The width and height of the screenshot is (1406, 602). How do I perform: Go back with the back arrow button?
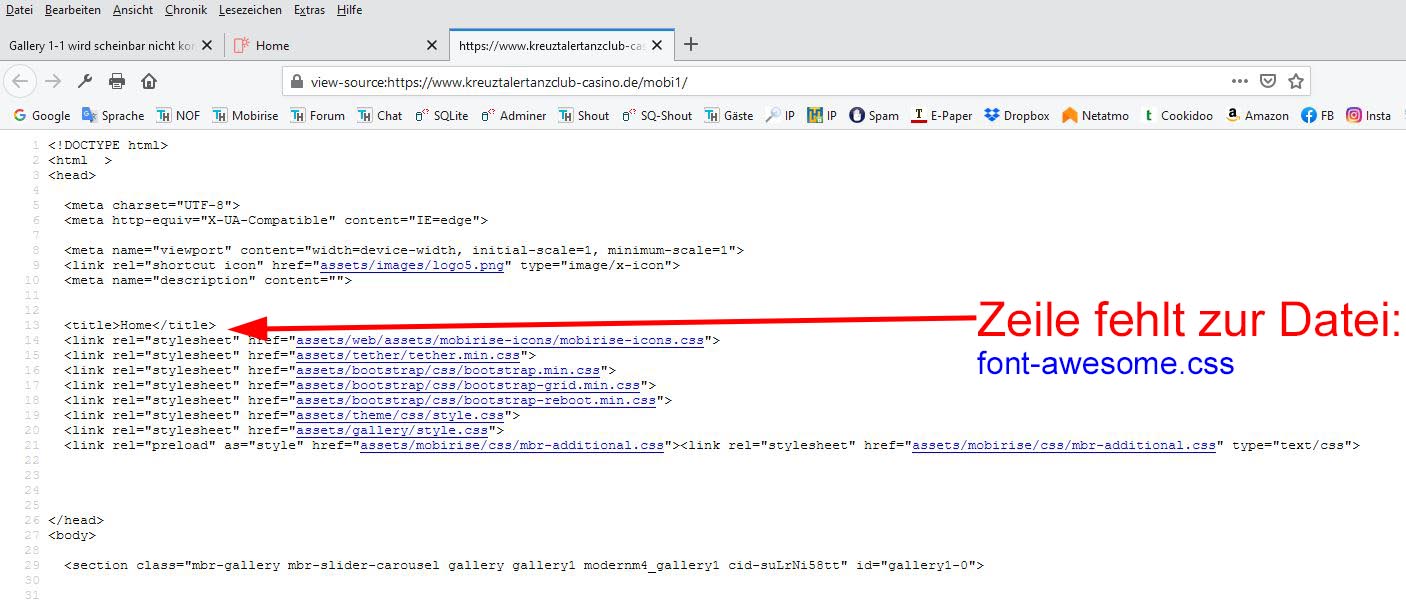click(x=22, y=81)
